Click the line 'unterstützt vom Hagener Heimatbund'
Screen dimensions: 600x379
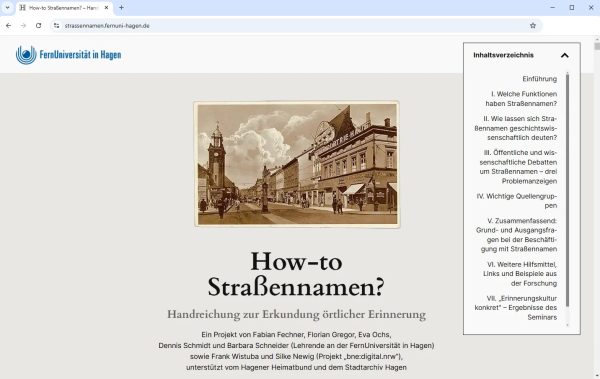click(296, 368)
